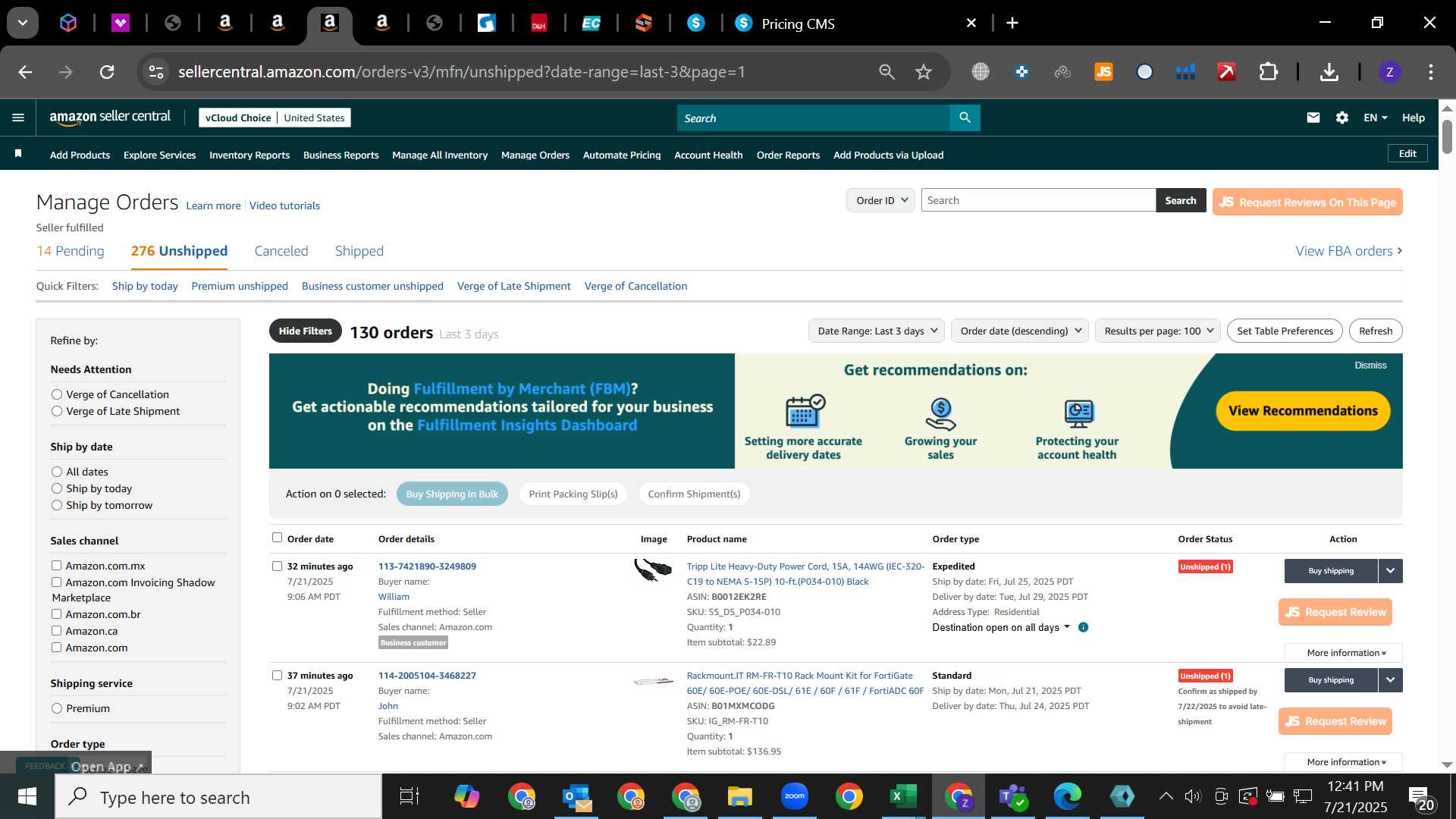Open Account Health menu item
This screenshot has width=1456, height=819.
coord(708,155)
